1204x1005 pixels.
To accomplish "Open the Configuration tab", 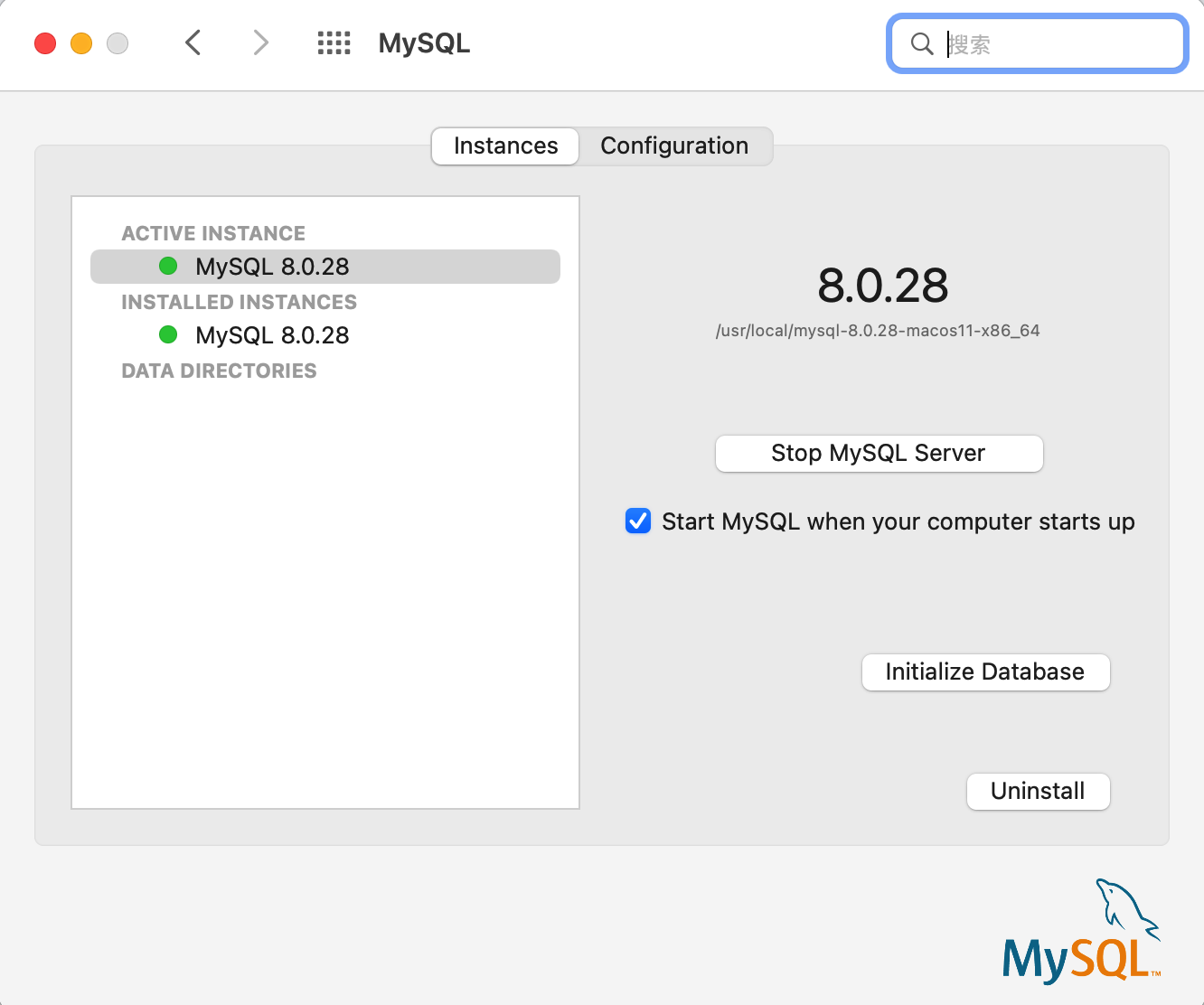I will [674, 146].
